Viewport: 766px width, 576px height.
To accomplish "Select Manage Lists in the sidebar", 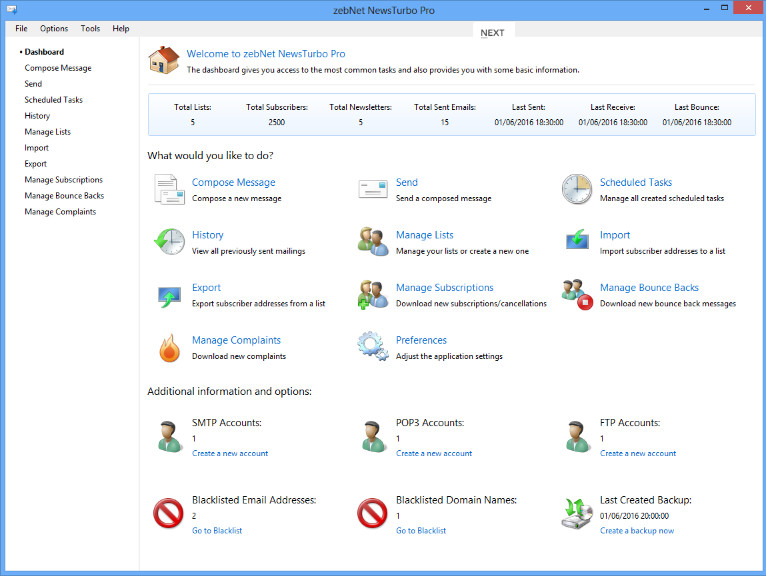I will [x=47, y=132].
